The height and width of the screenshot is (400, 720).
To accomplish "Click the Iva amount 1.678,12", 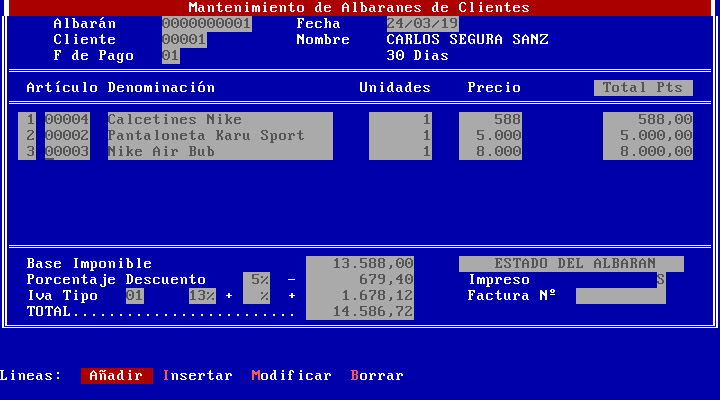I will pos(360,296).
